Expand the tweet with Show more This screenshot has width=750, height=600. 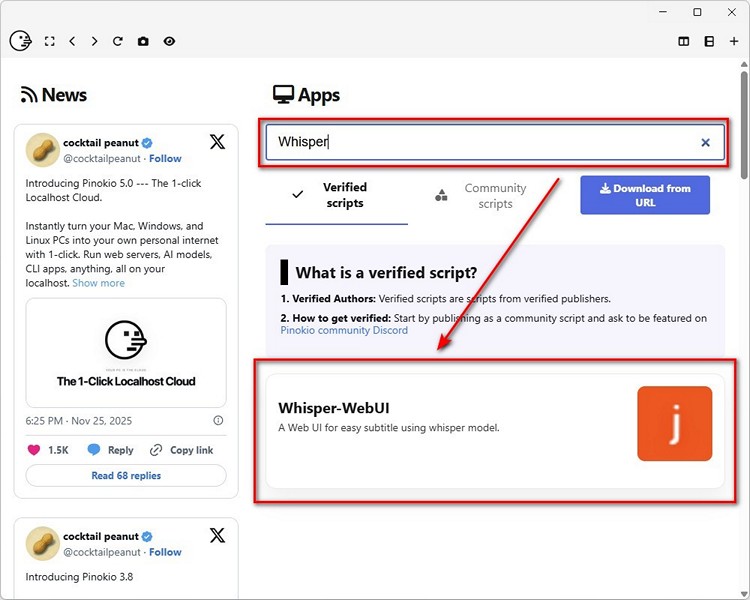pos(98,283)
